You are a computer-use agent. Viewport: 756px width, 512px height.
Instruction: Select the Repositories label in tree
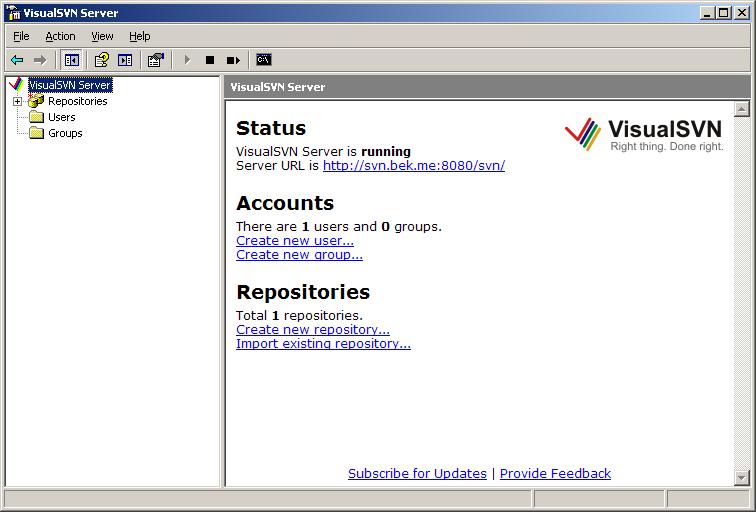click(x=78, y=101)
